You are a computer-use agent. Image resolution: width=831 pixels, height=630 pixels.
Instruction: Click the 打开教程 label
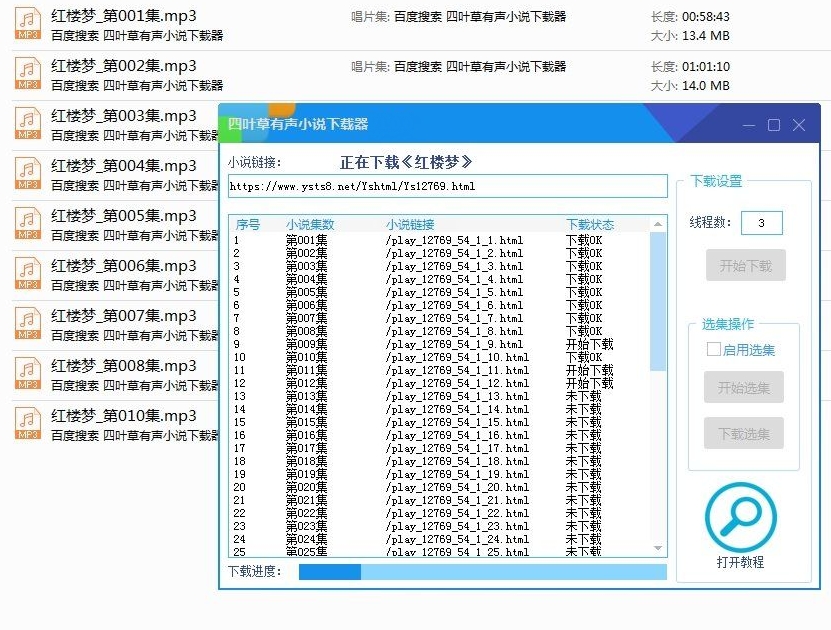tap(740, 562)
